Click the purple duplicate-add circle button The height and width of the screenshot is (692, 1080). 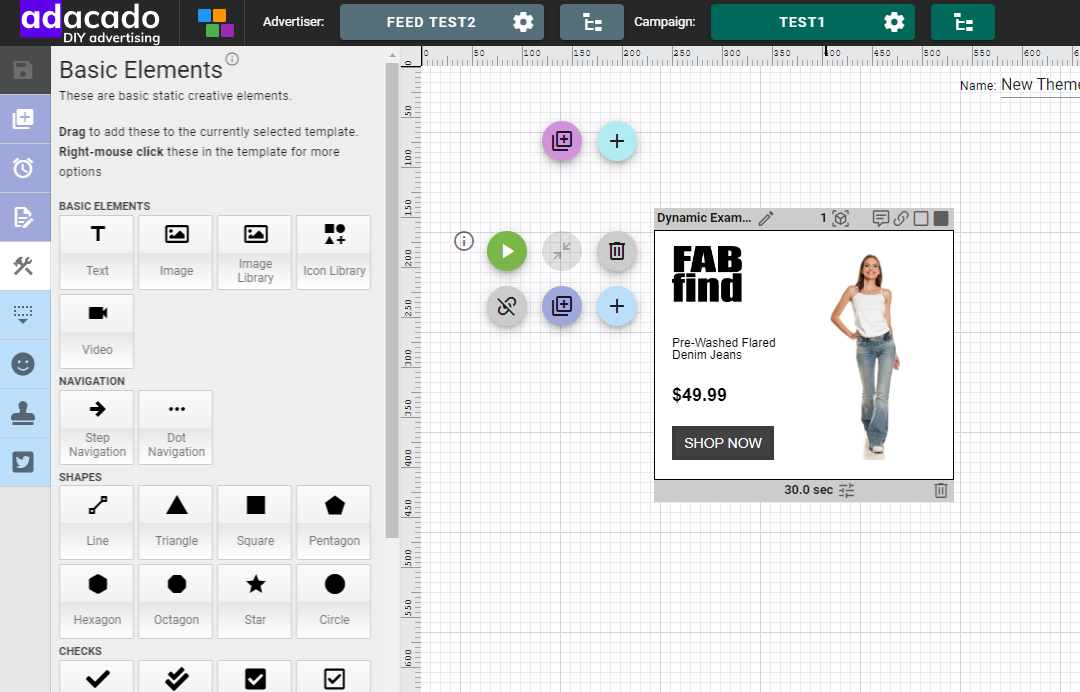pos(562,141)
